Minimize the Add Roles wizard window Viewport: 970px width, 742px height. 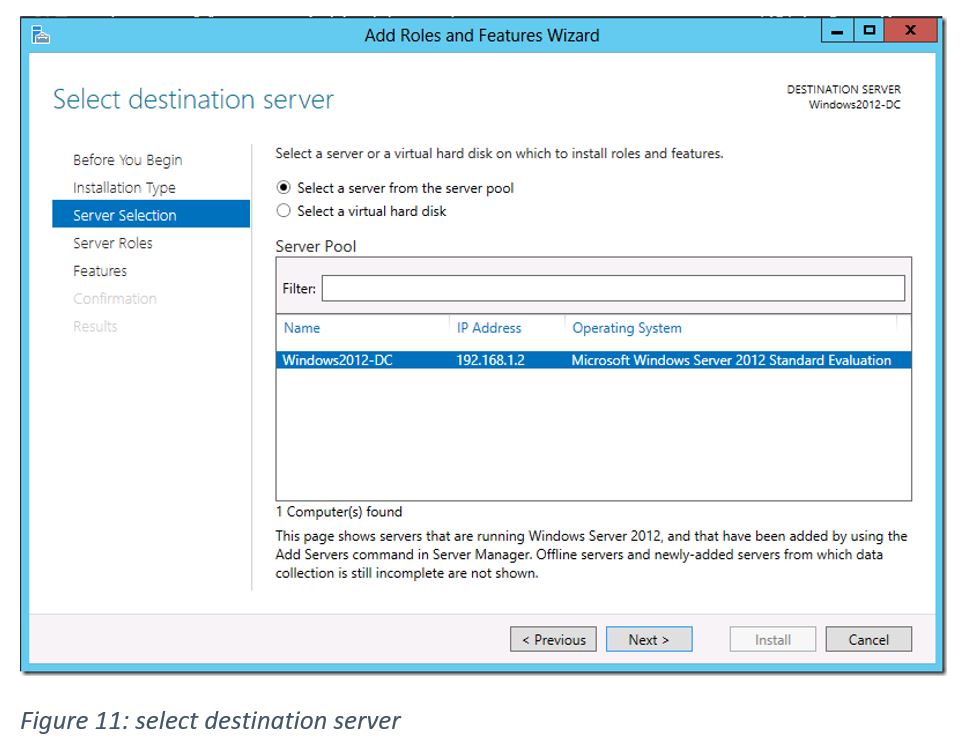click(x=838, y=32)
